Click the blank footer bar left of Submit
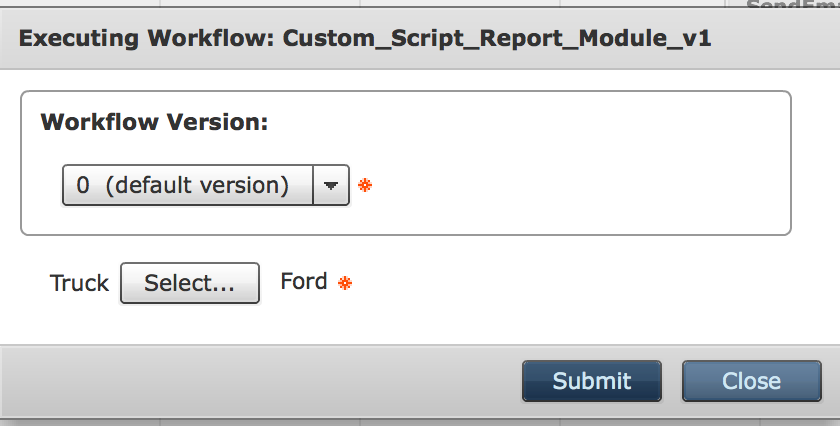The width and height of the screenshot is (840, 426). tap(257, 381)
